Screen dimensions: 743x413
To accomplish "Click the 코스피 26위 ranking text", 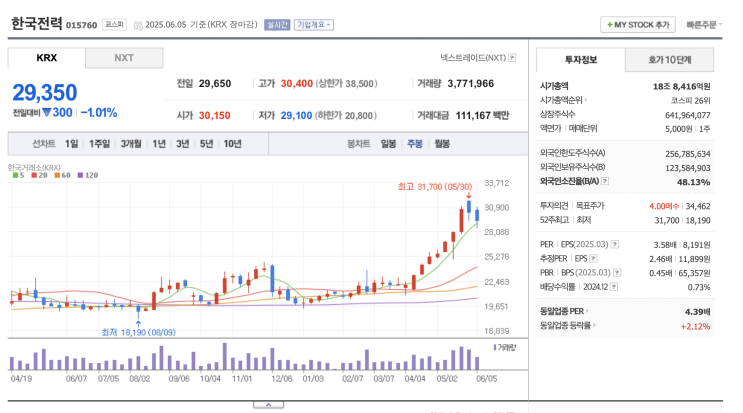I will 690,100.
